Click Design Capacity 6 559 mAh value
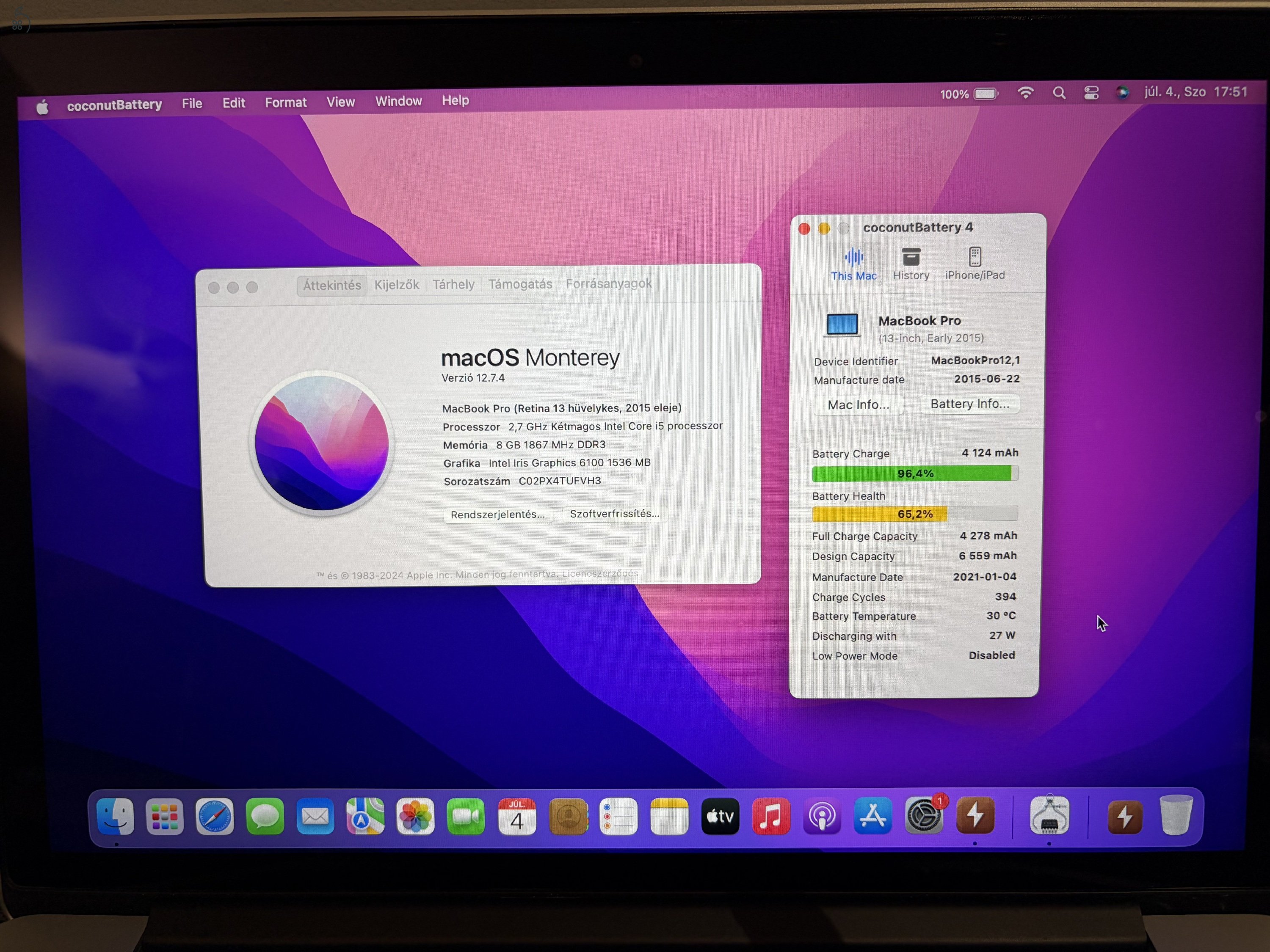This screenshot has height=952, width=1270. click(988, 556)
